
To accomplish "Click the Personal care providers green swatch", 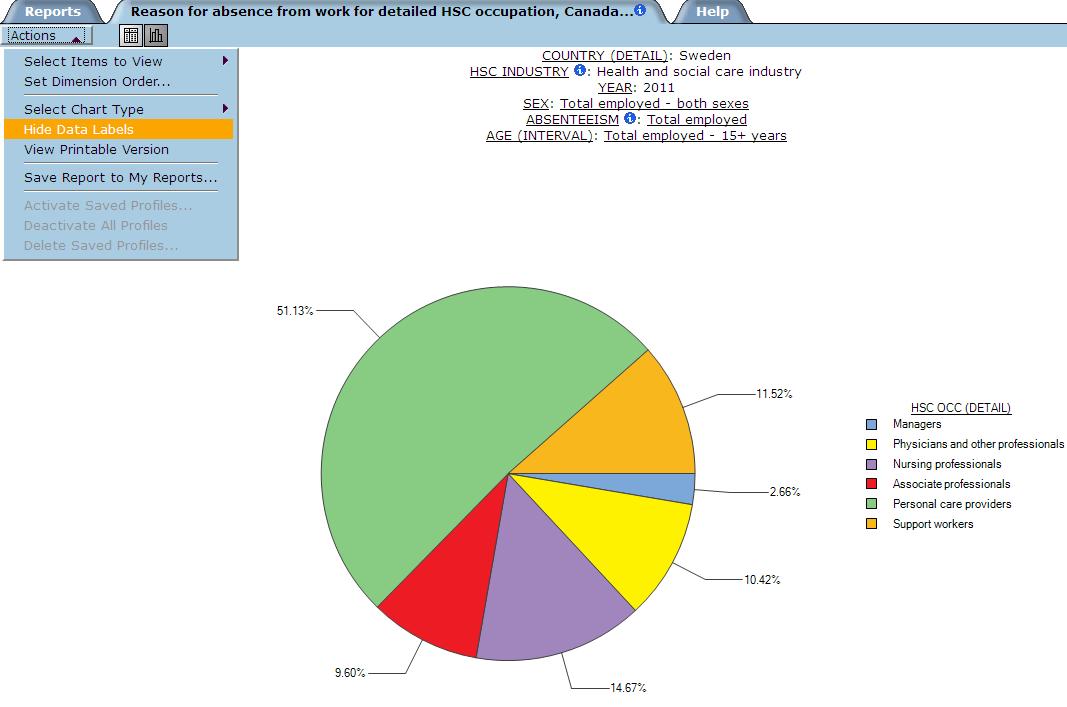I will click(x=872, y=504).
